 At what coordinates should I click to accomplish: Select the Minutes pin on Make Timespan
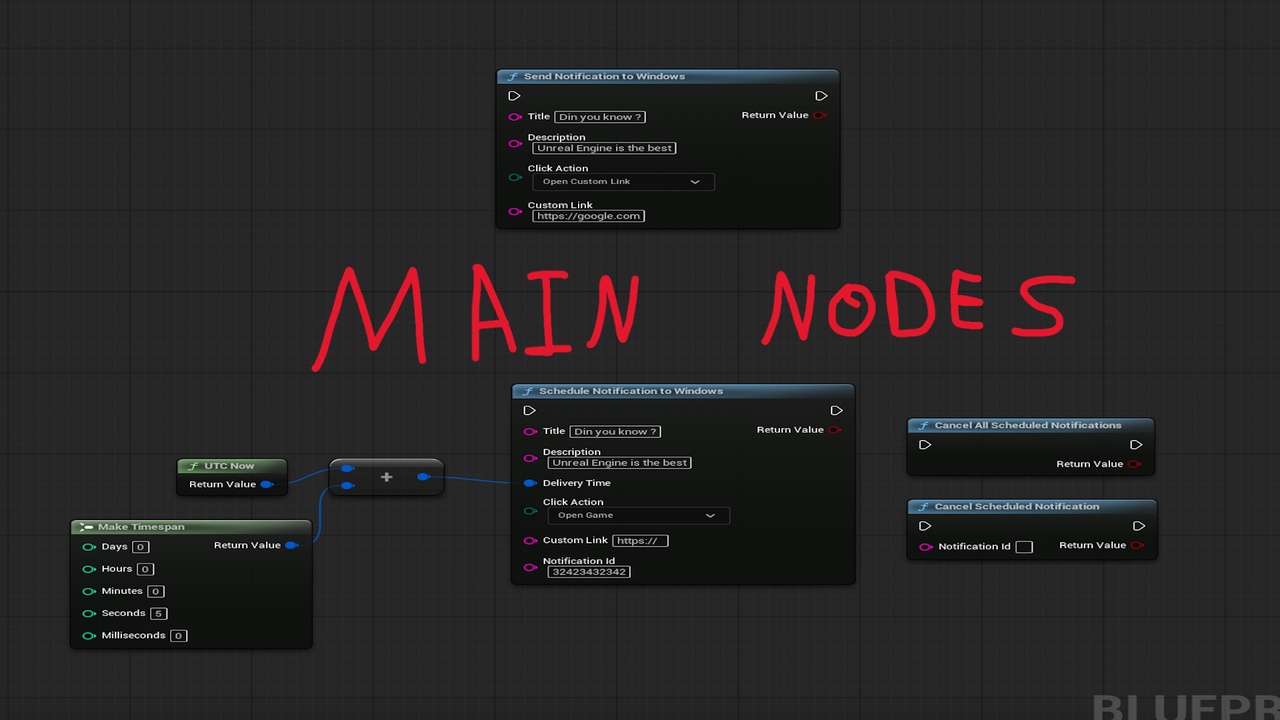coord(89,591)
